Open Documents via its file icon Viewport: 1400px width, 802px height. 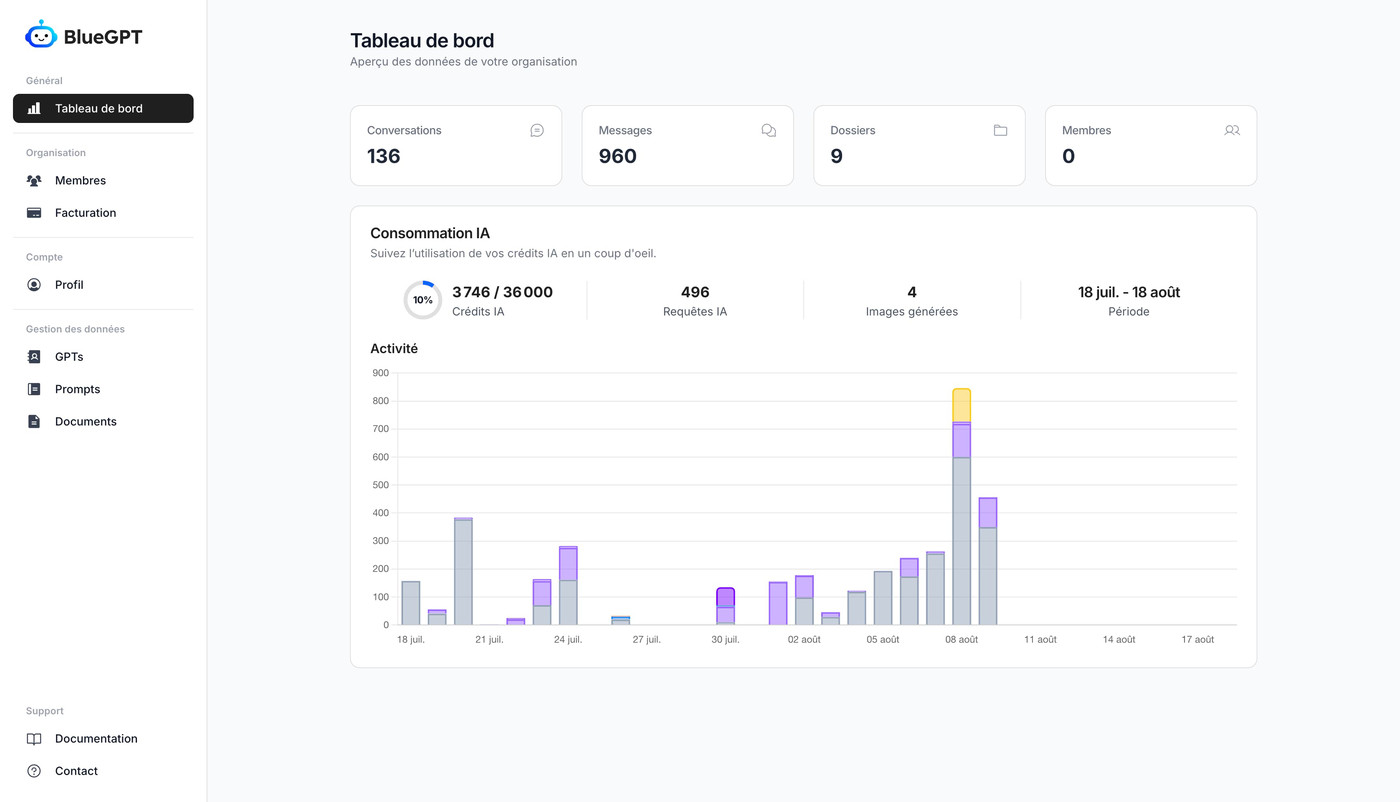tap(35, 420)
